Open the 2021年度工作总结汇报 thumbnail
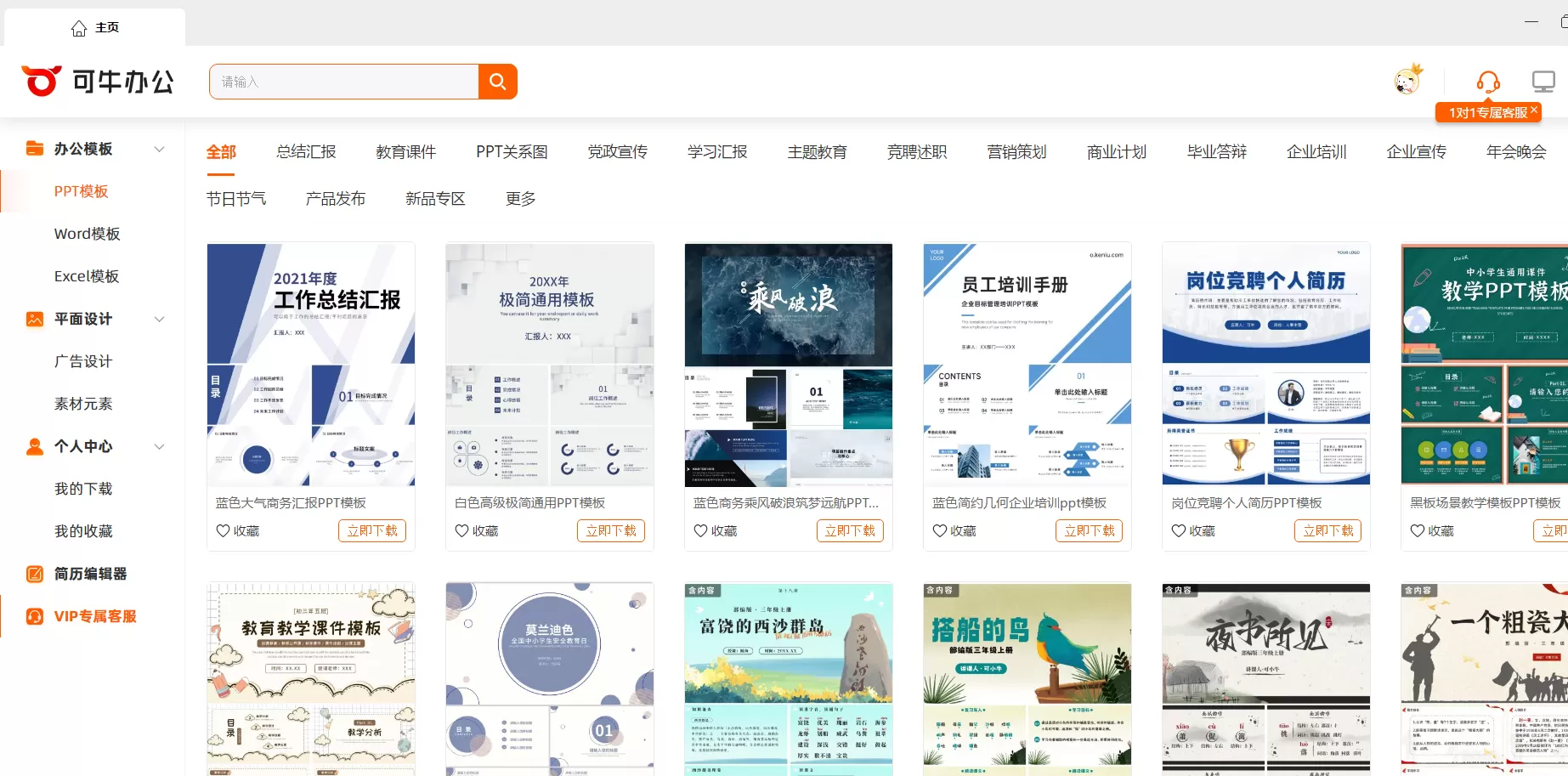The width and height of the screenshot is (1568, 776). coord(311,365)
